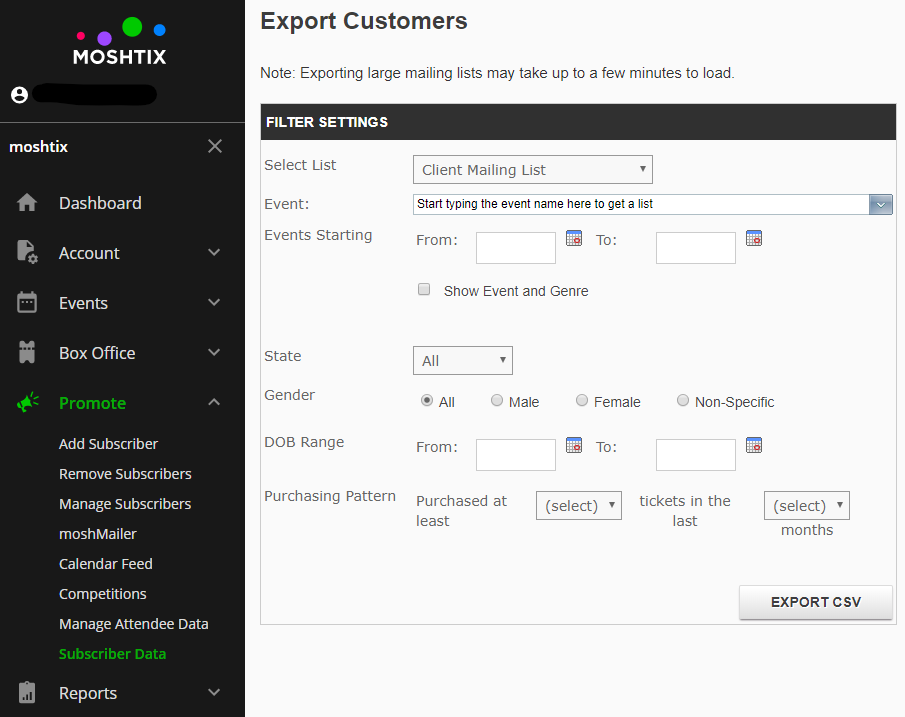The width and height of the screenshot is (905, 717).
Task: Open the State dropdown showing All
Action: coord(463,361)
